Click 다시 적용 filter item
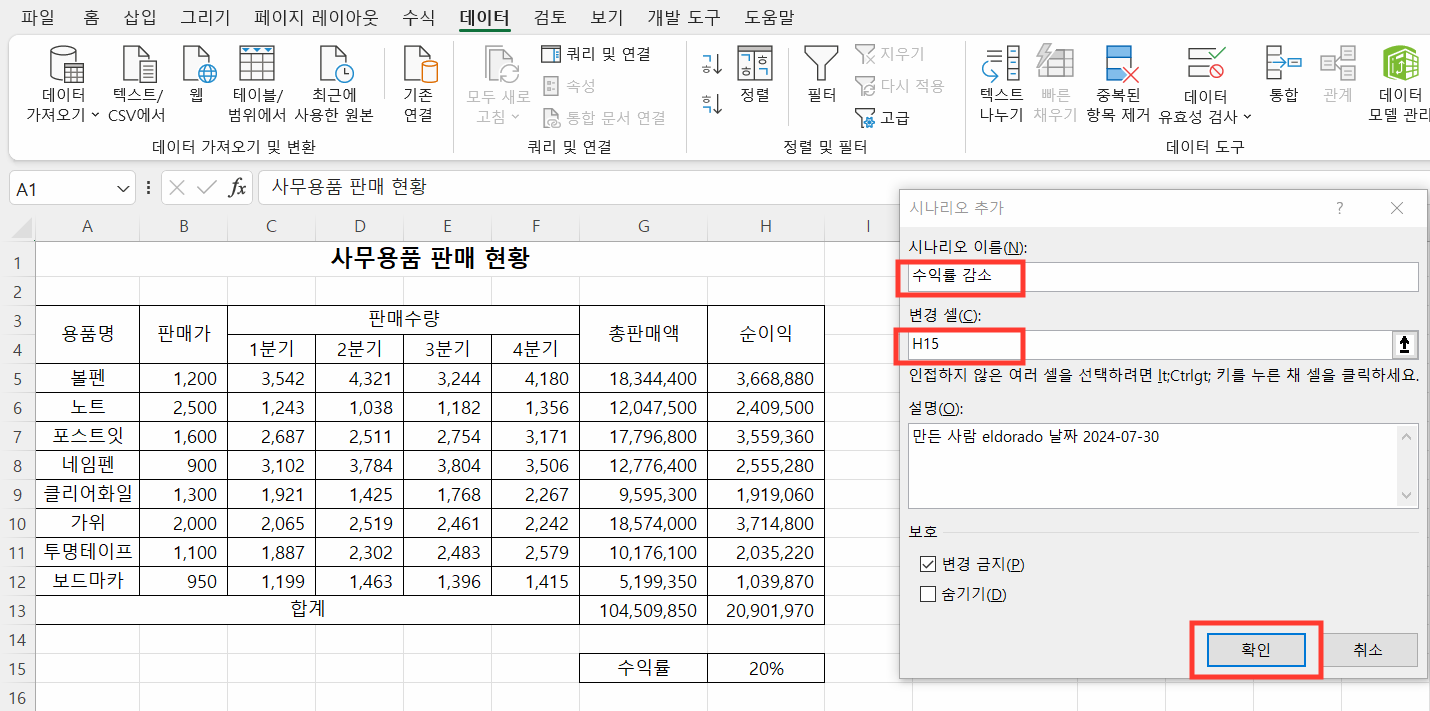This screenshot has width=1430, height=711. pos(899,86)
